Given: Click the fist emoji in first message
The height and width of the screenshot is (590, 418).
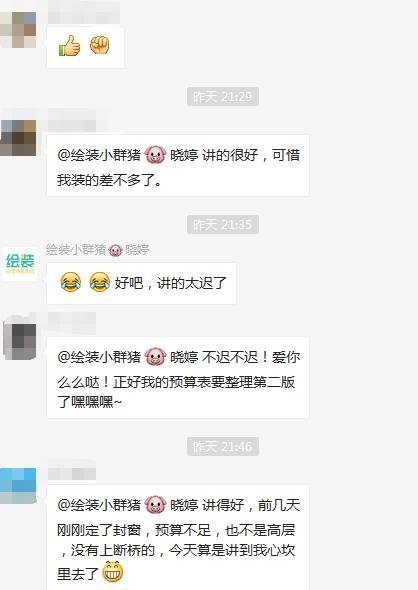Looking at the screenshot, I should tap(99, 46).
